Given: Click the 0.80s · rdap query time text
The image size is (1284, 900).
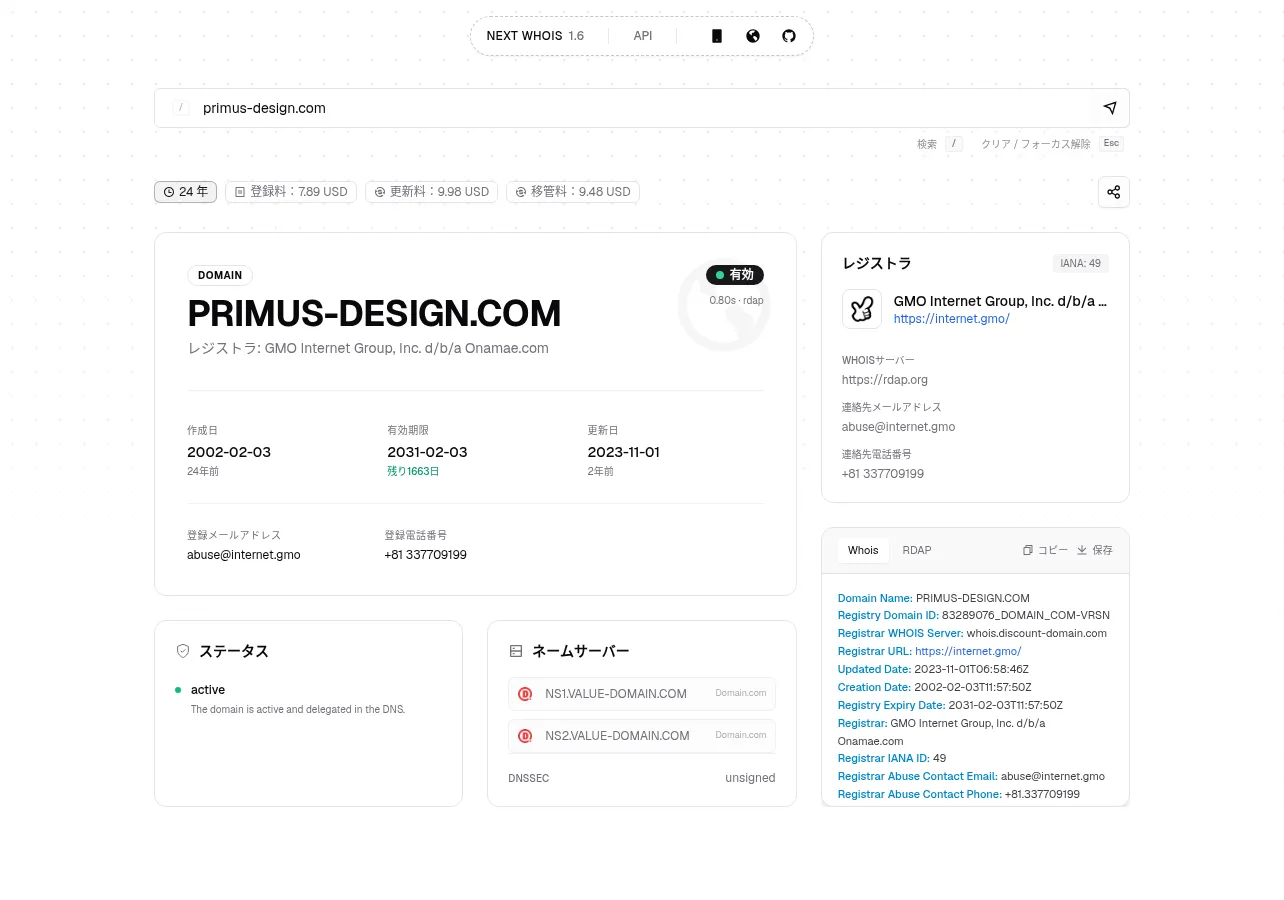Looking at the screenshot, I should click(737, 300).
